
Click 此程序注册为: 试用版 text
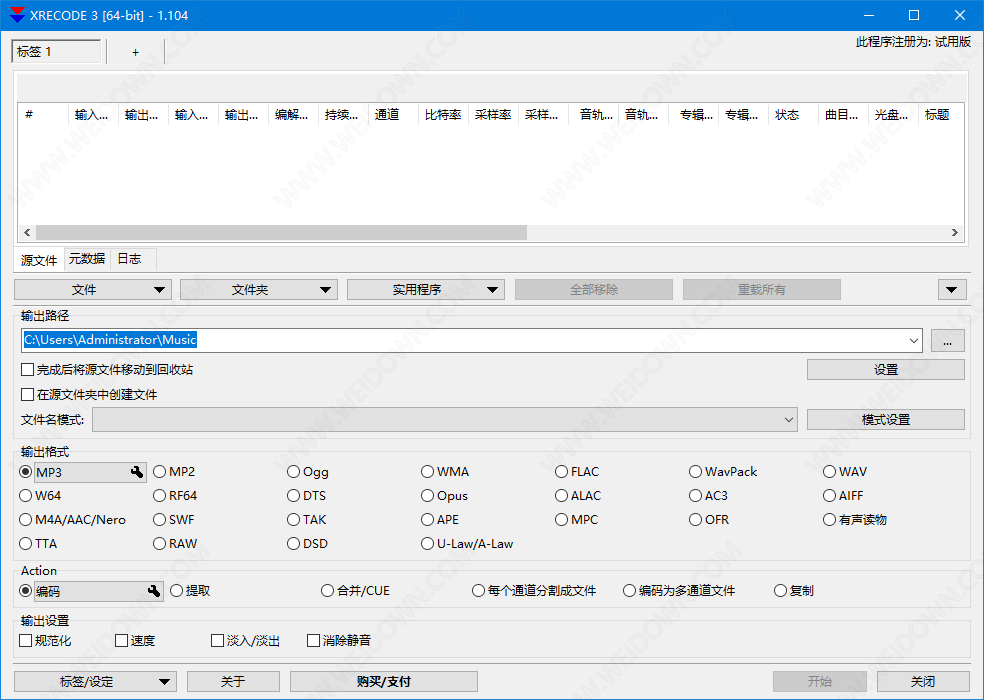point(913,42)
